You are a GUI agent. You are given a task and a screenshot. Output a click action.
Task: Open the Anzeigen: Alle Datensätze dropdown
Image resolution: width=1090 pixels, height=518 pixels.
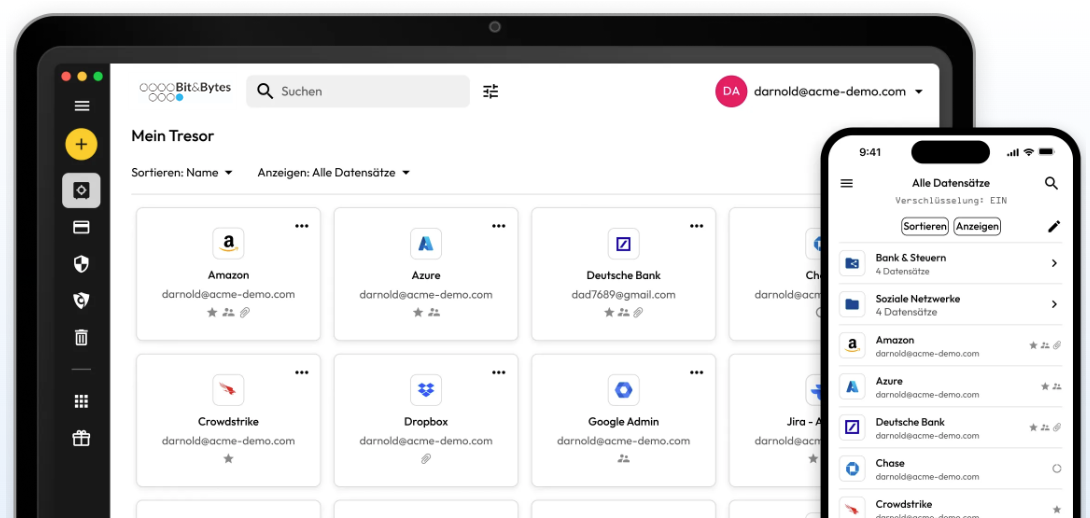334,172
